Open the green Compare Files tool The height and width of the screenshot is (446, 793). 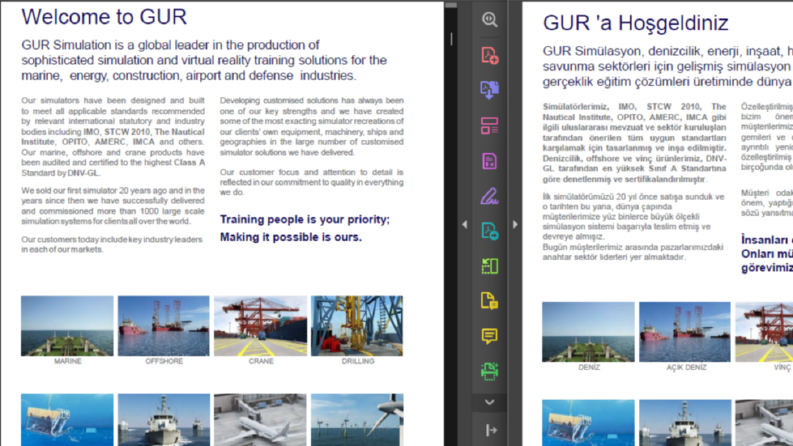click(489, 266)
